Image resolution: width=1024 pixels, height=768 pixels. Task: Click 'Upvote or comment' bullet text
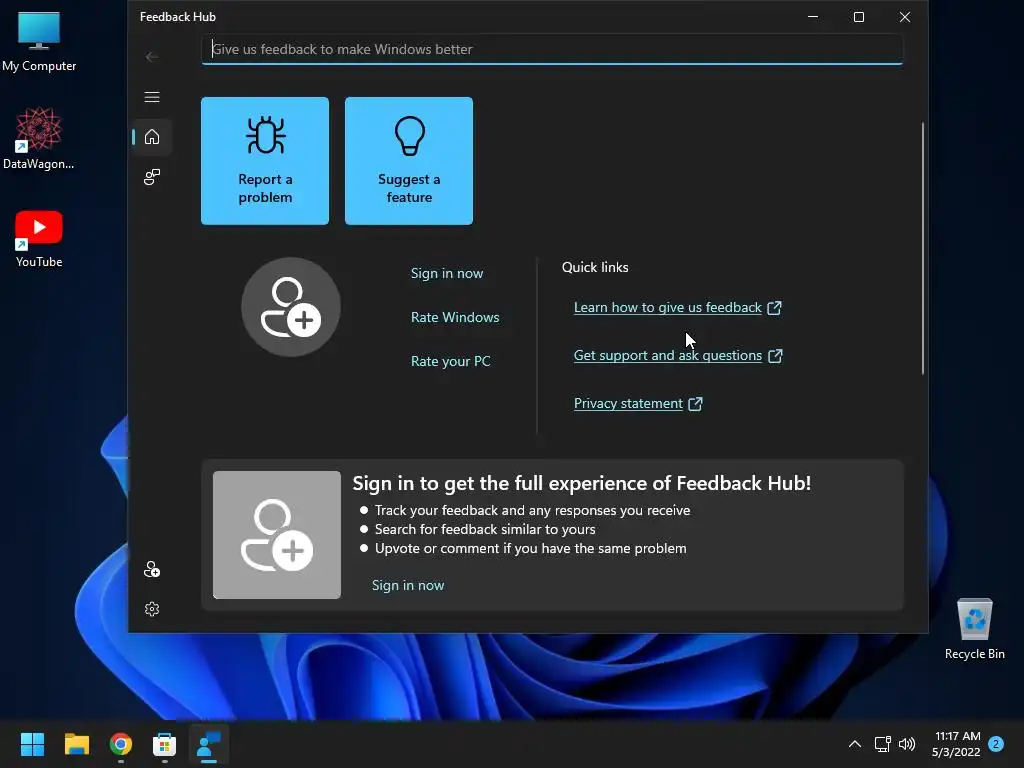point(530,548)
